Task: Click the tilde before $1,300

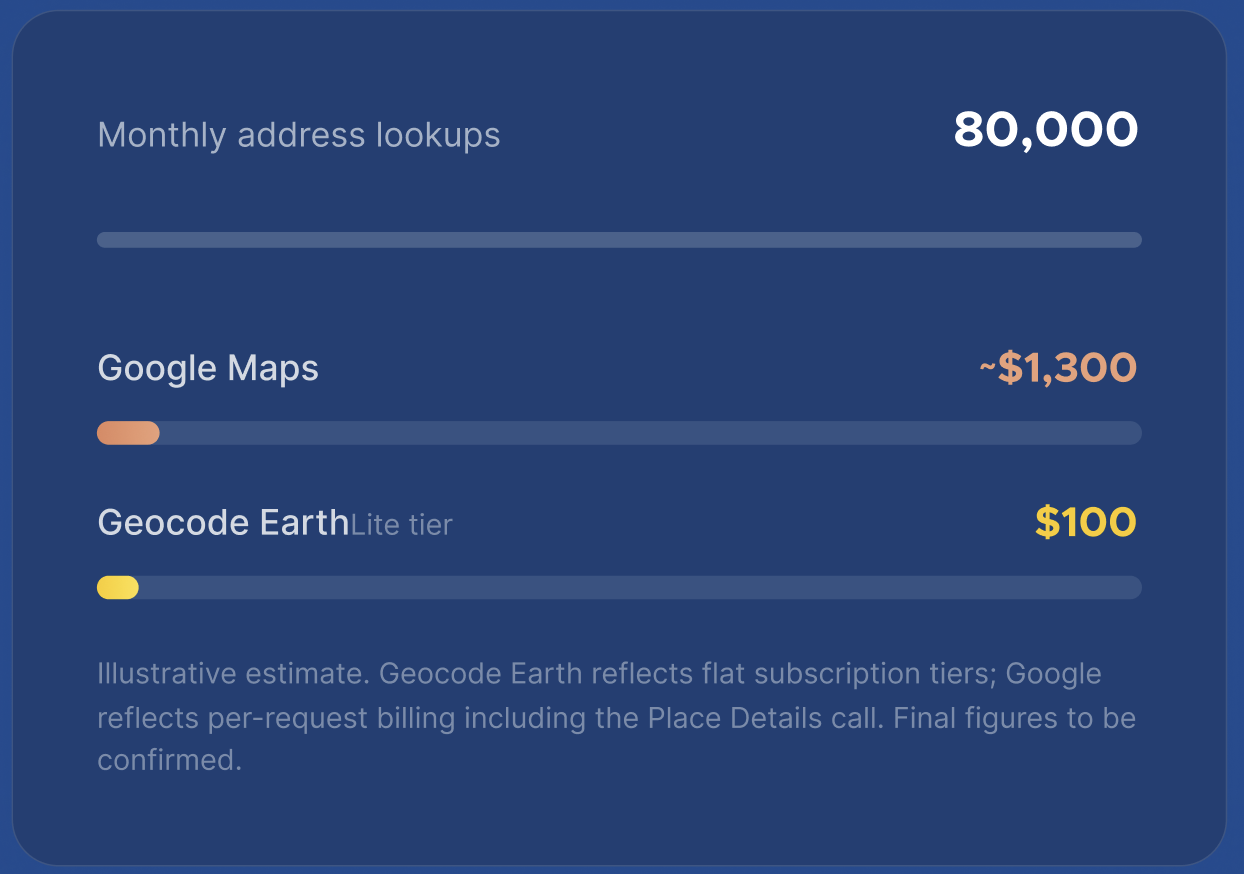Action: [x=987, y=368]
